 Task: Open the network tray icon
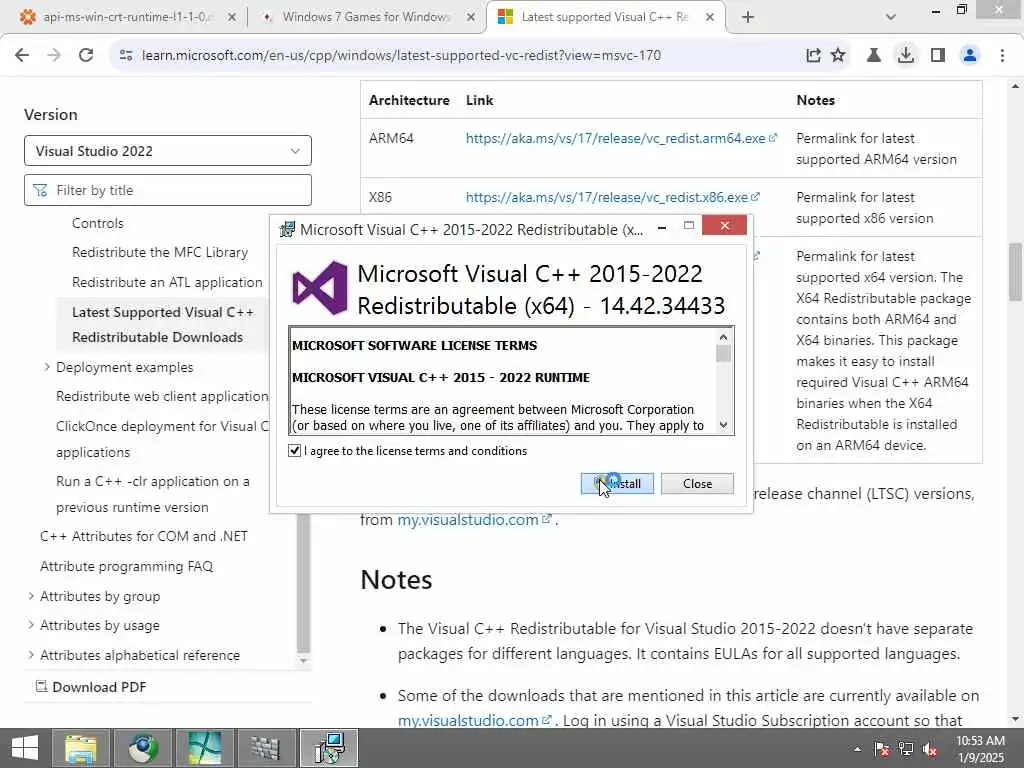[906, 749]
